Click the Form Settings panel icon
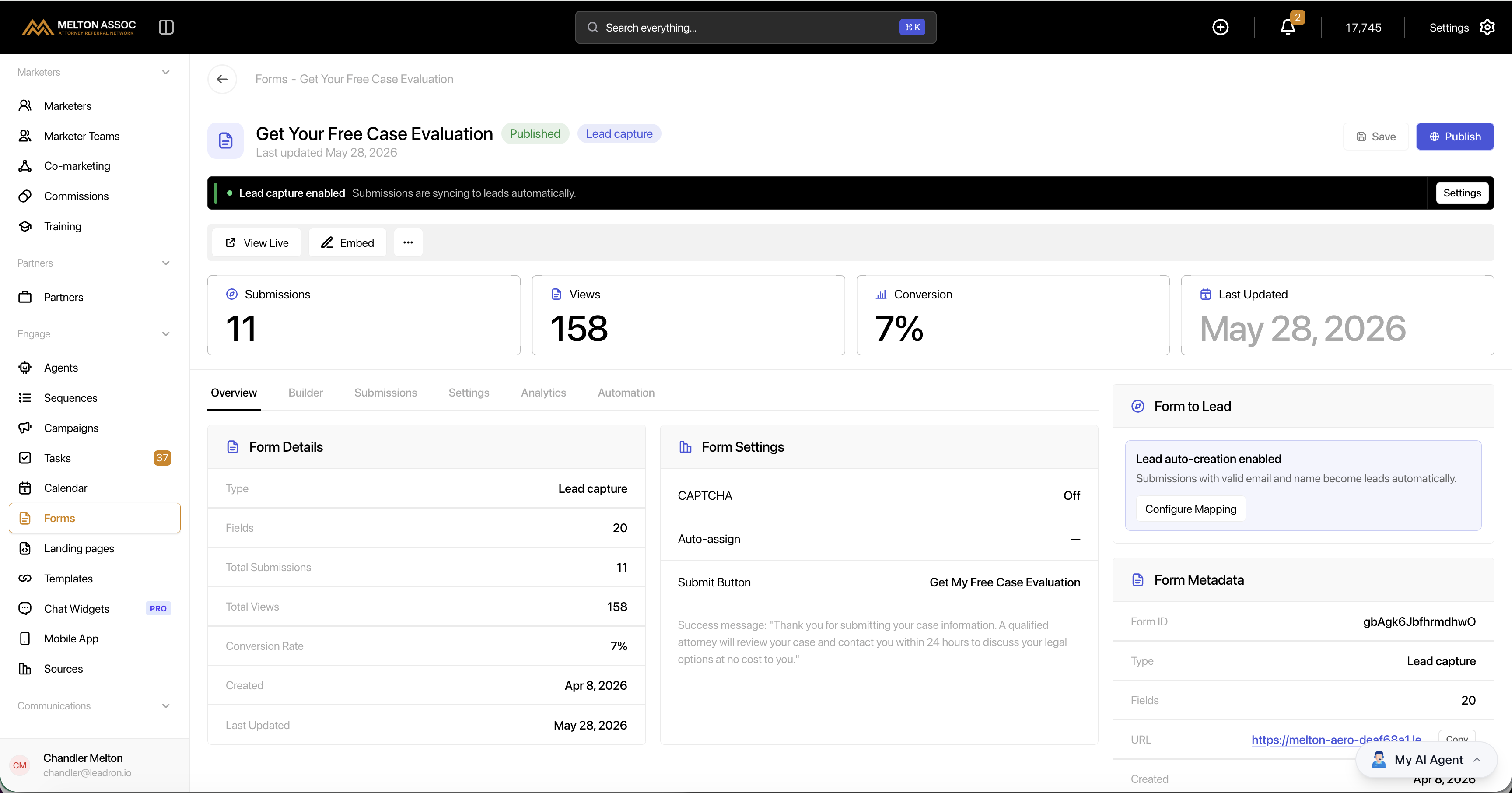This screenshot has height=793, width=1512. [x=685, y=447]
